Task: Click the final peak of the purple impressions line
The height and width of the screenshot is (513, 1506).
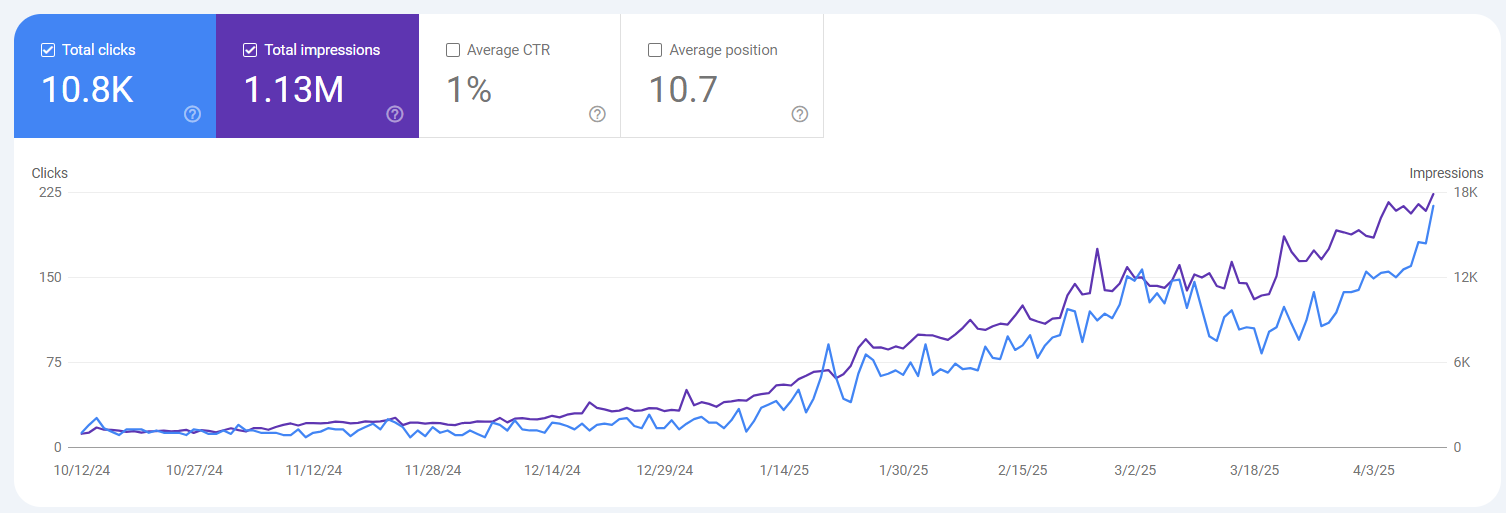Action: point(1433,194)
